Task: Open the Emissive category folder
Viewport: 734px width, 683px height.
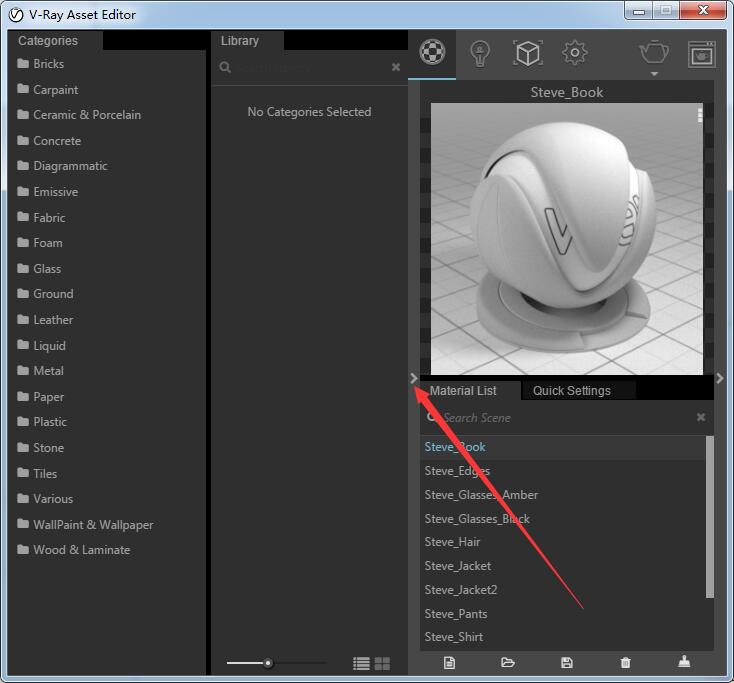Action: coord(47,191)
